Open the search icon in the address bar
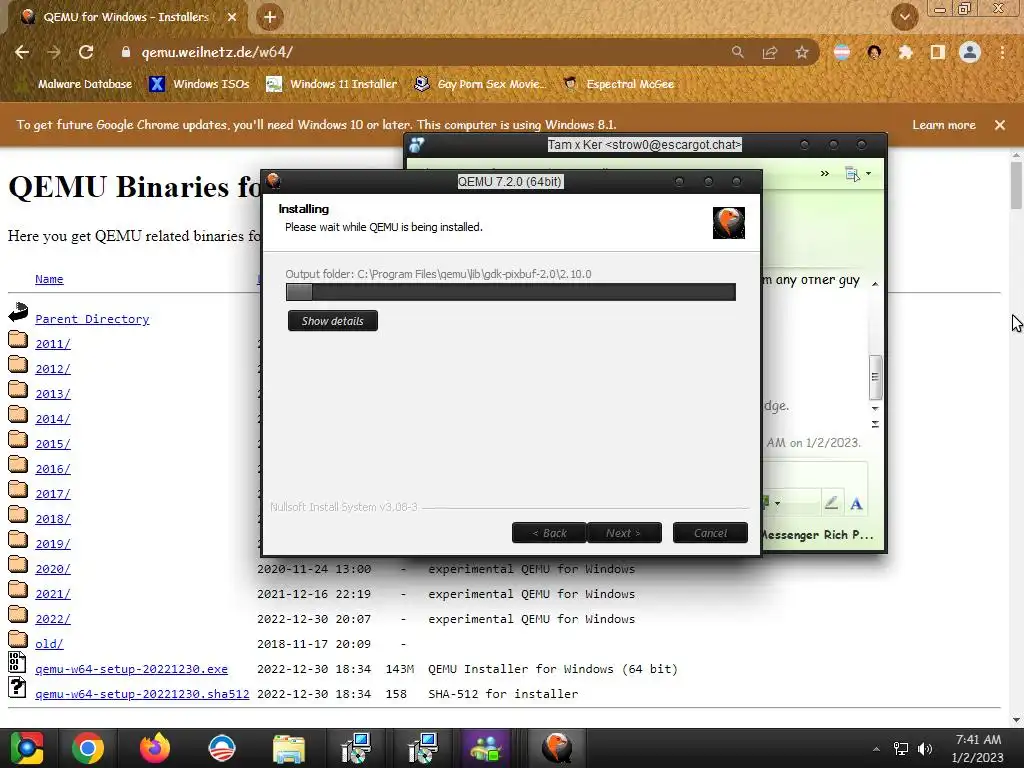This screenshot has height=768, width=1024. (x=737, y=52)
